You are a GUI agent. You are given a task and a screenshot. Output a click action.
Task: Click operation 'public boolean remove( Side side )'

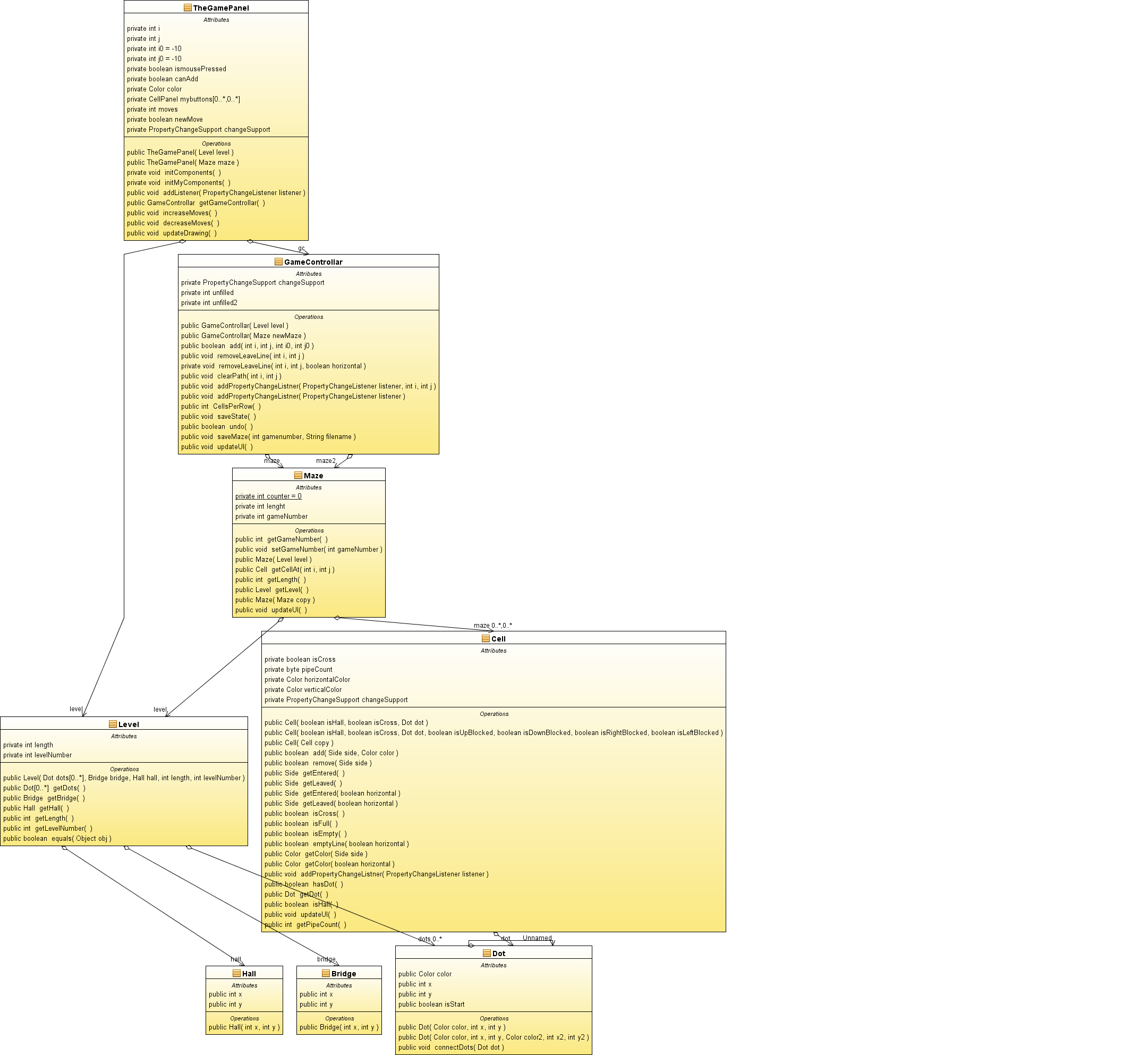(318, 763)
